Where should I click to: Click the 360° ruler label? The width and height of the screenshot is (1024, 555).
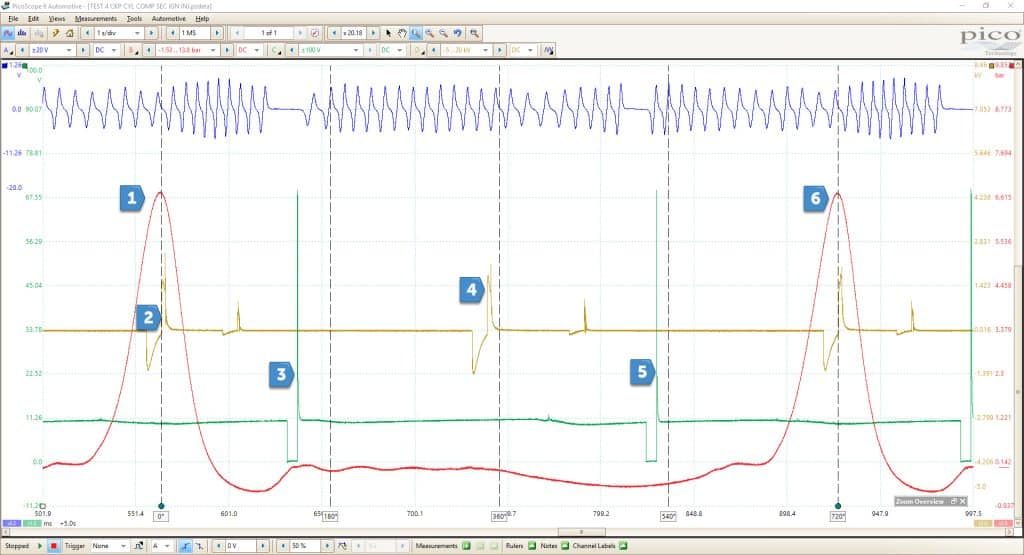pos(499,516)
